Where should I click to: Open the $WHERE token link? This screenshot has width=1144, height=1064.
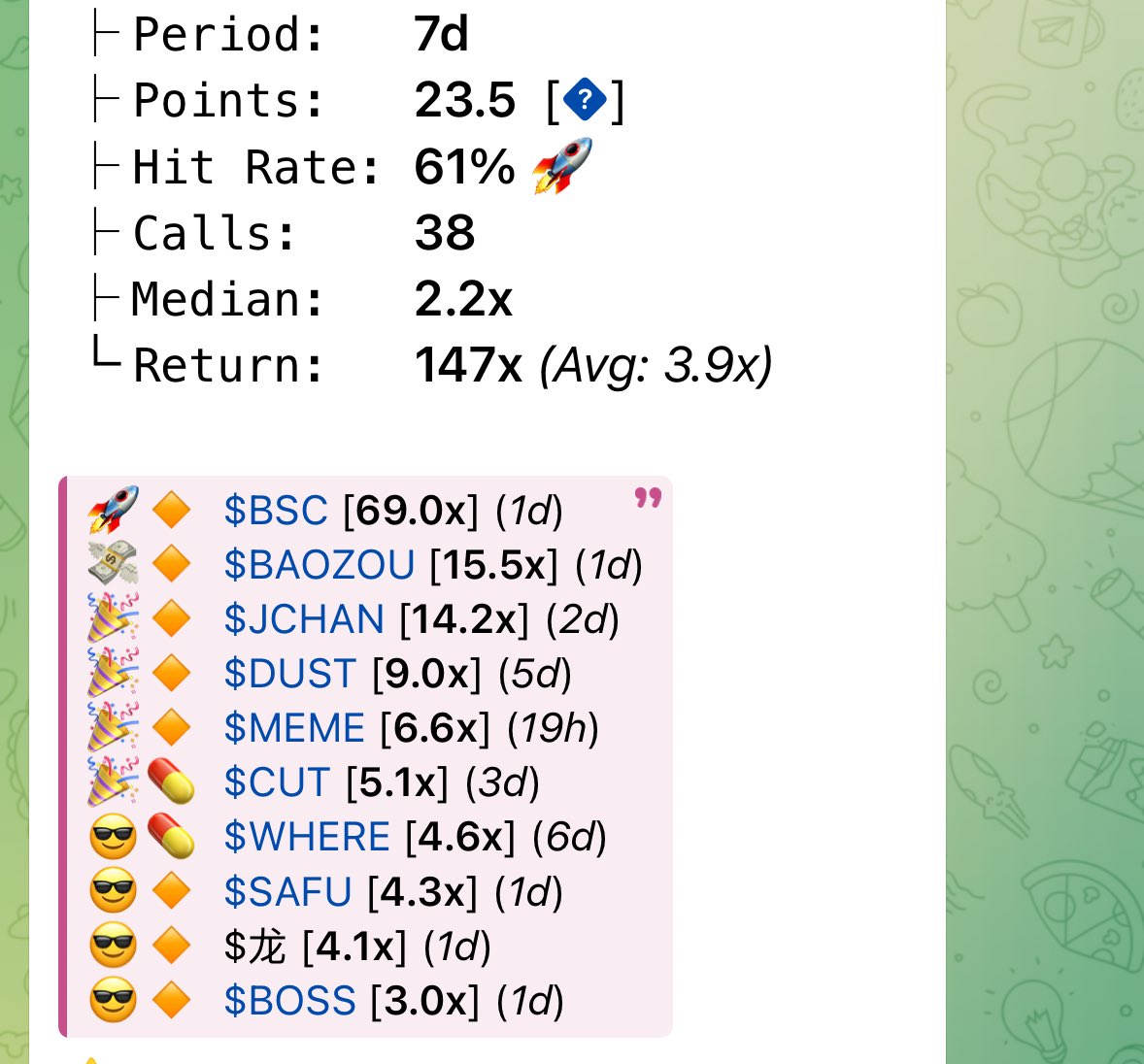click(307, 837)
